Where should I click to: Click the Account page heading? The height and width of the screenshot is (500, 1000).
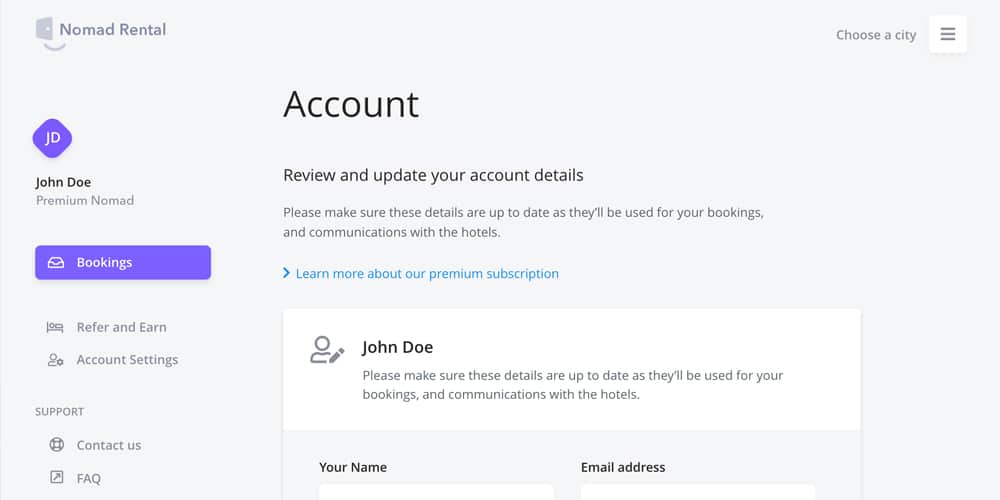pyautogui.click(x=351, y=104)
